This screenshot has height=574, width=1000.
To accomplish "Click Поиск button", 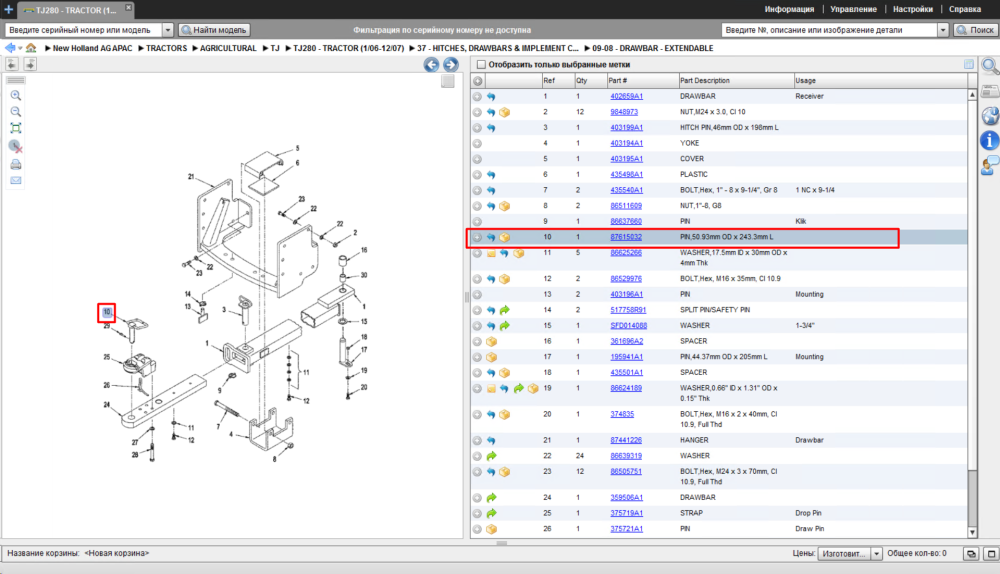I will point(975,30).
